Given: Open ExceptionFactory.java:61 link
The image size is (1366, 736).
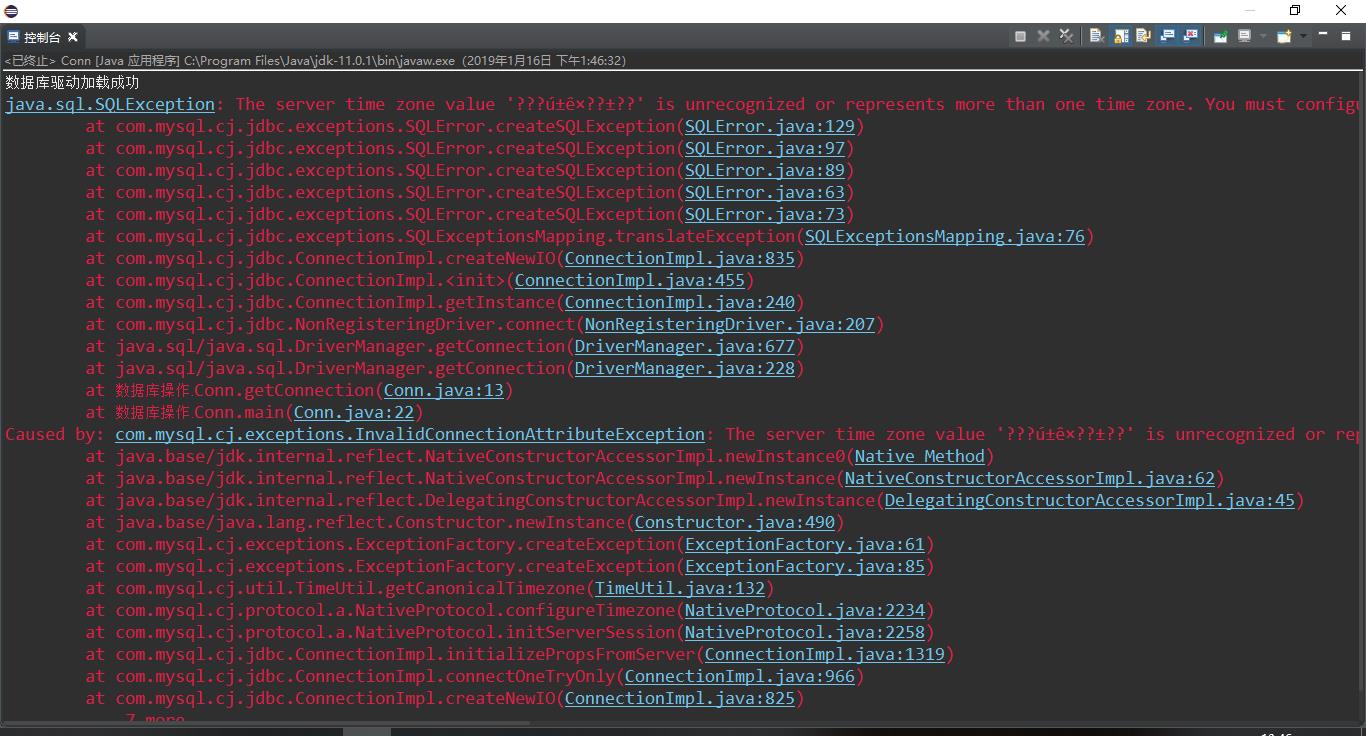Looking at the screenshot, I should click(805, 544).
